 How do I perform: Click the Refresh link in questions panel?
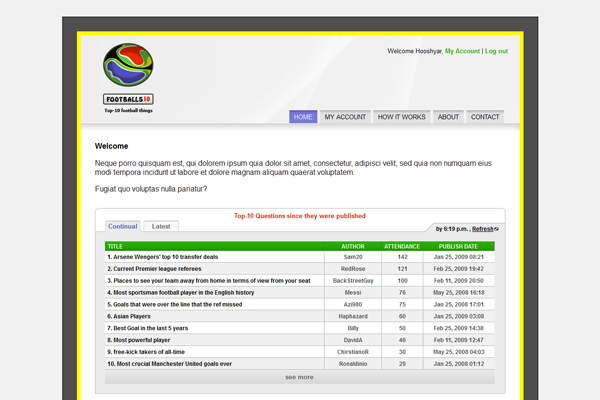pyautogui.click(x=483, y=229)
